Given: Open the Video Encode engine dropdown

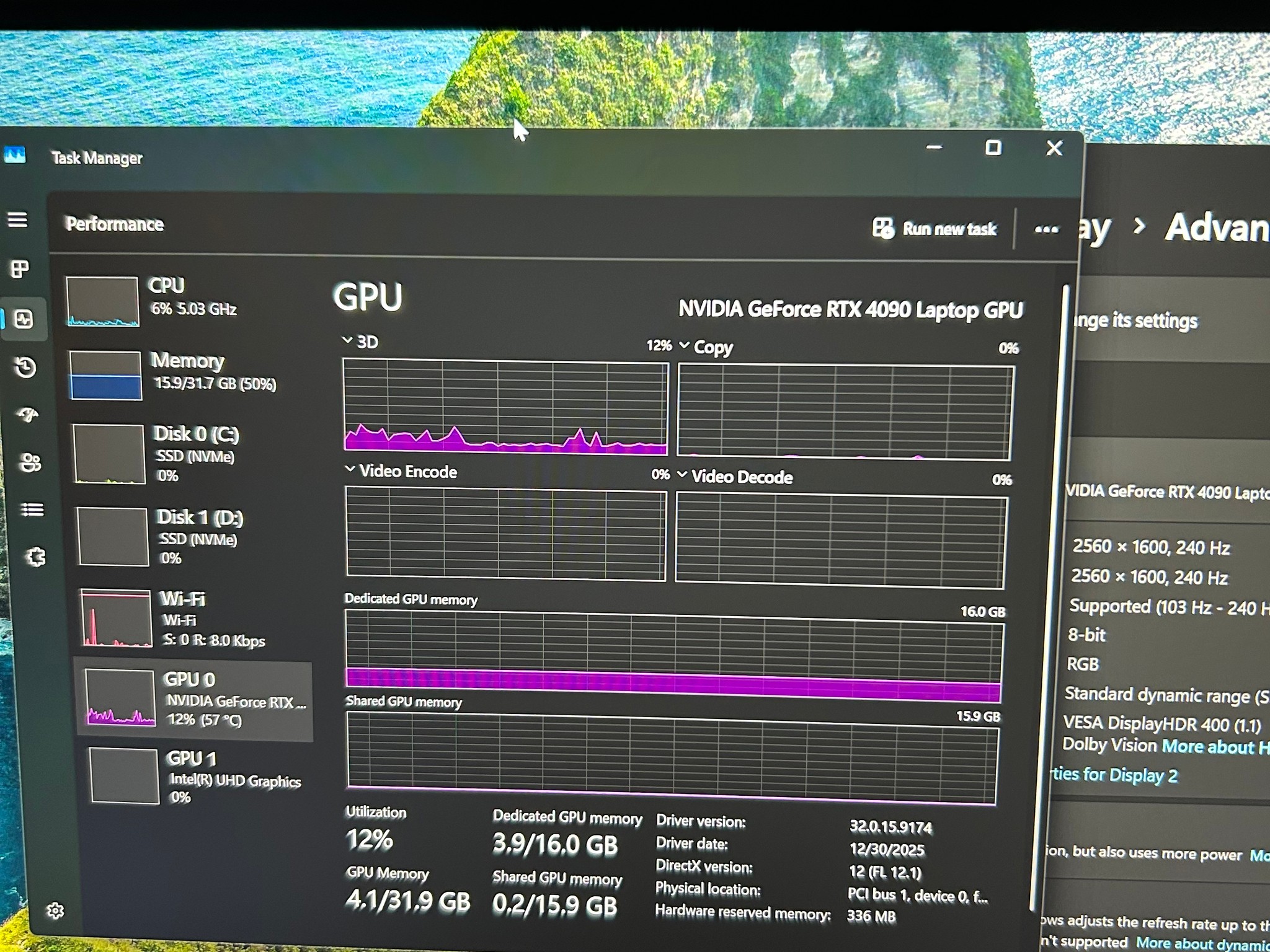Looking at the screenshot, I should tap(401, 472).
